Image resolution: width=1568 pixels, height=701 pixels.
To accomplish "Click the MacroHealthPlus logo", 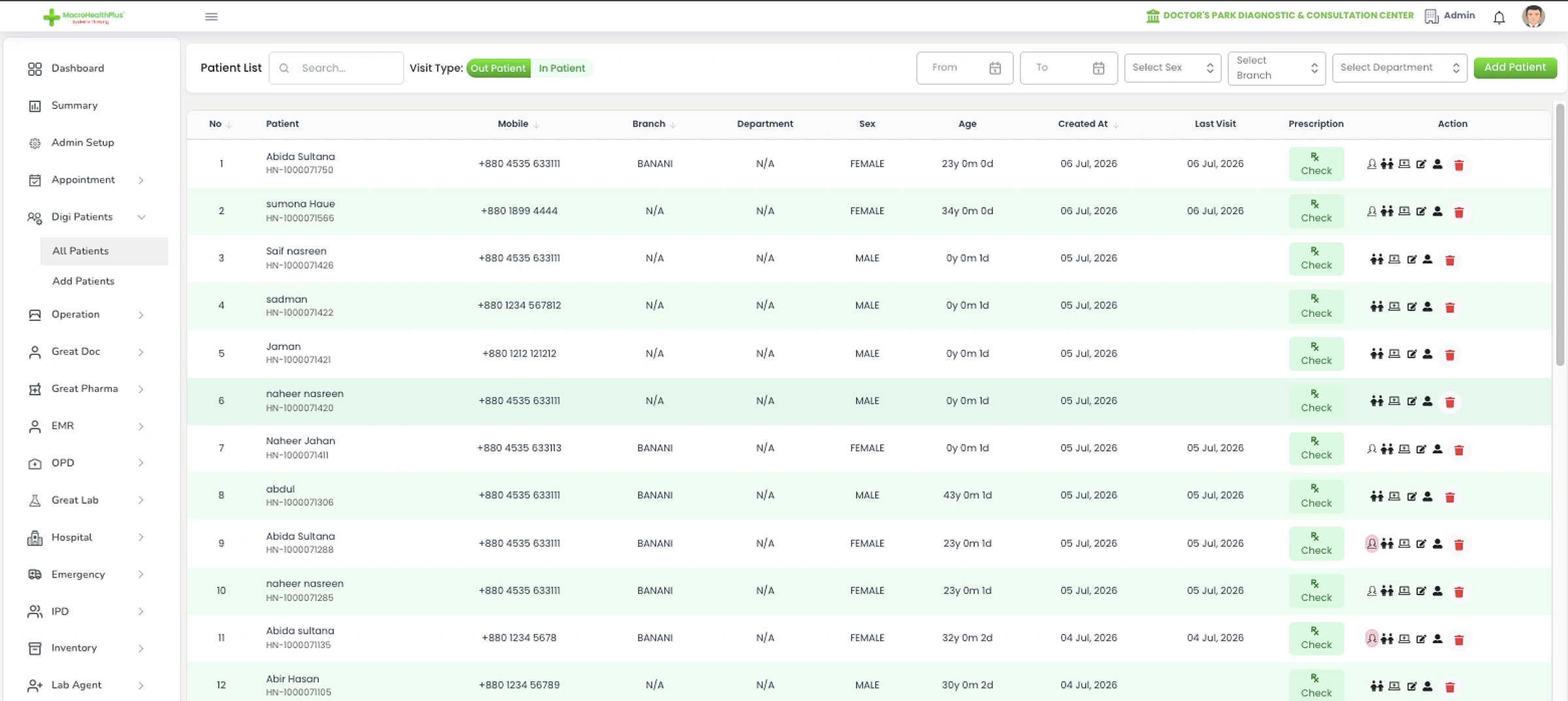I will pos(84,16).
